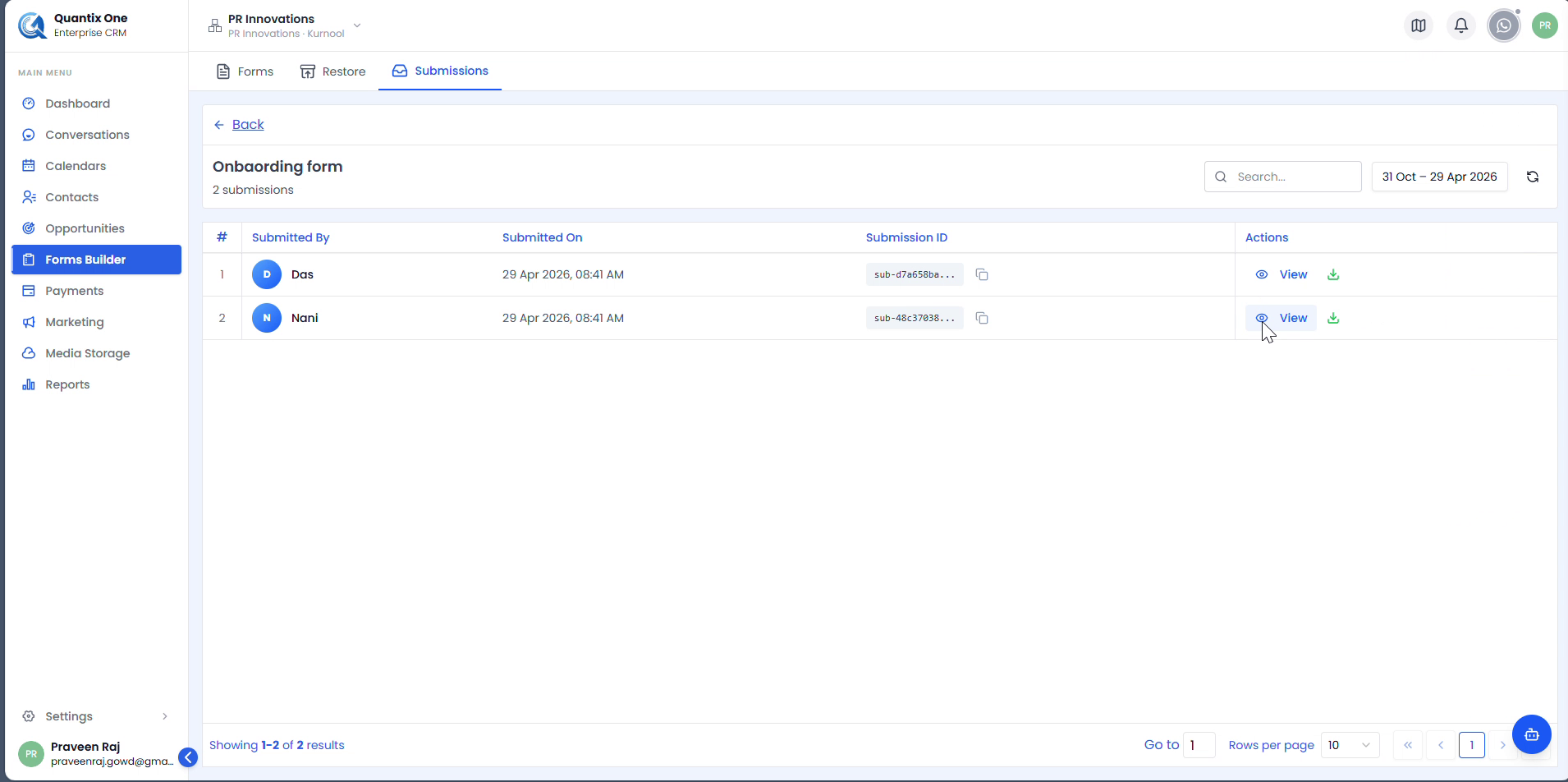Expand PR Innovations workspace dropdown
Image resolution: width=1568 pixels, height=782 pixels.
(284, 25)
